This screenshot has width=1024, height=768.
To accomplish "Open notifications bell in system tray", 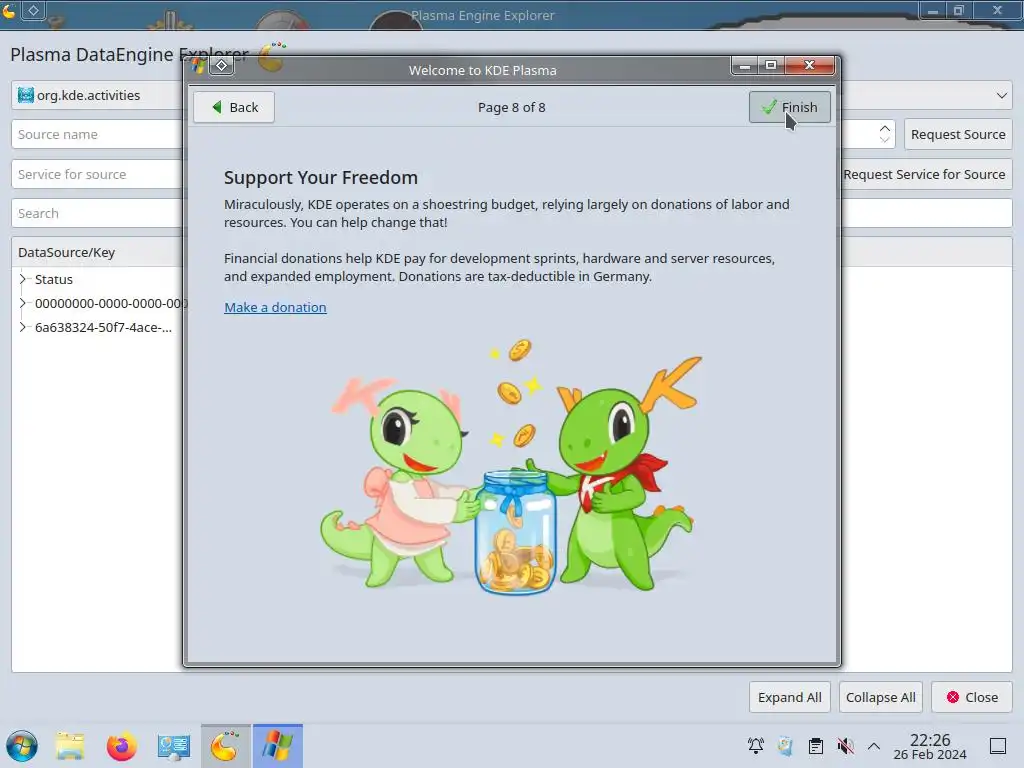I will (x=756, y=746).
